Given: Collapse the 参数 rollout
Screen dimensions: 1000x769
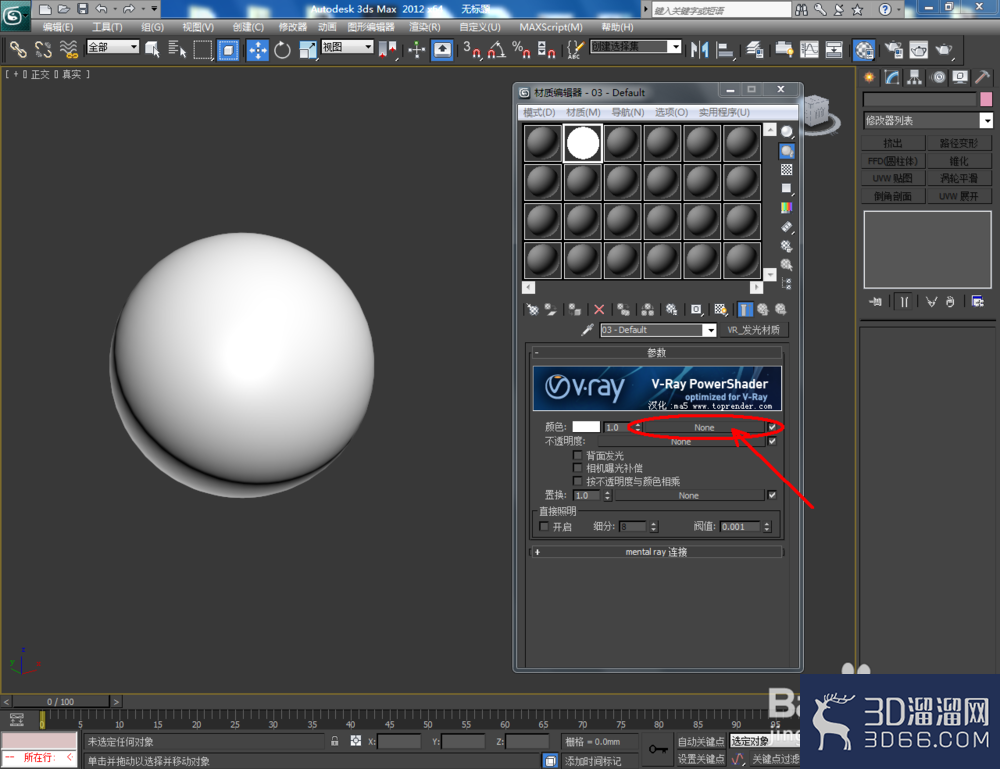Looking at the screenshot, I should click(x=656, y=353).
